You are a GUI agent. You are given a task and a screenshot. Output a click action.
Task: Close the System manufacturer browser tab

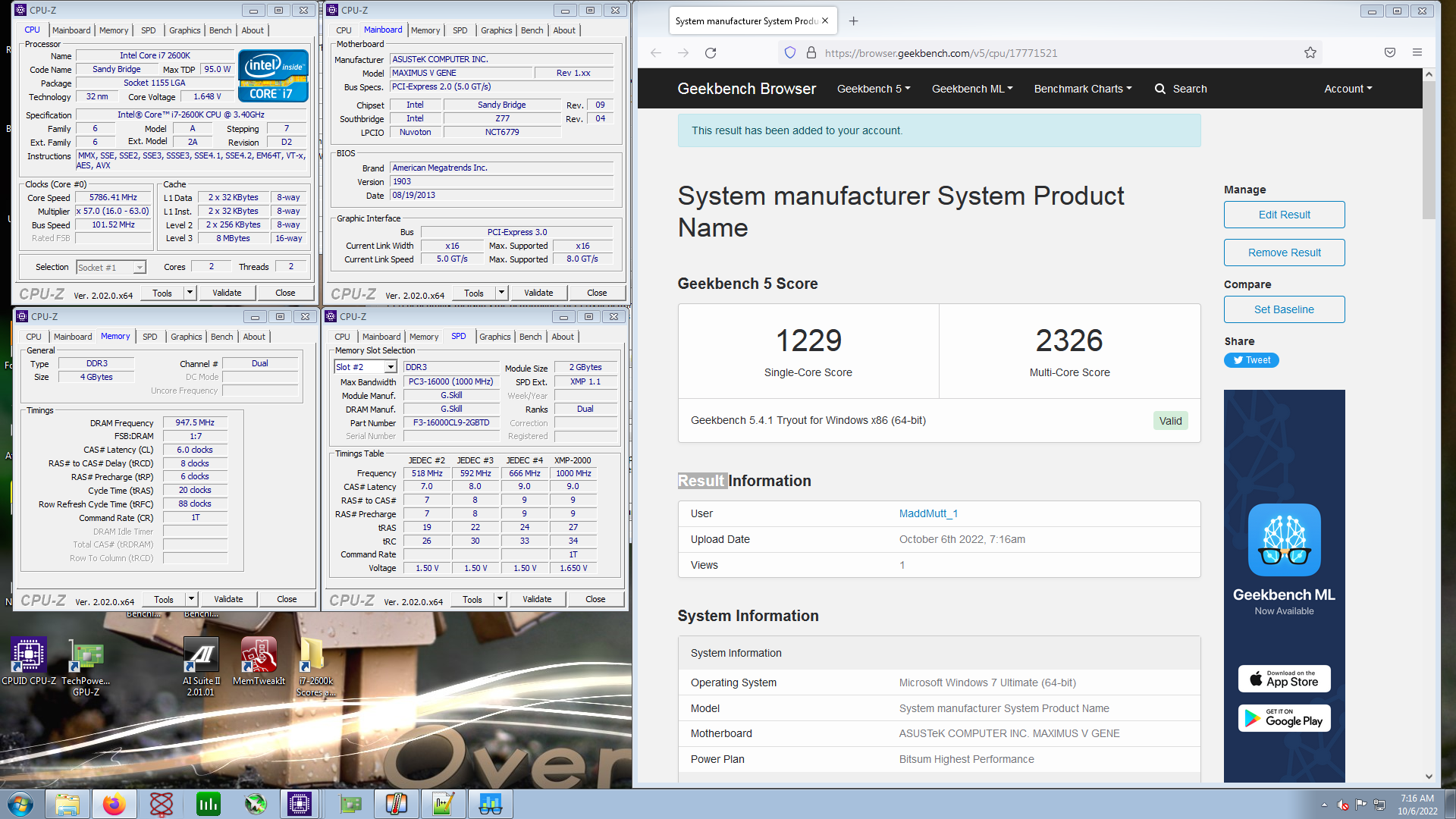pyautogui.click(x=825, y=21)
